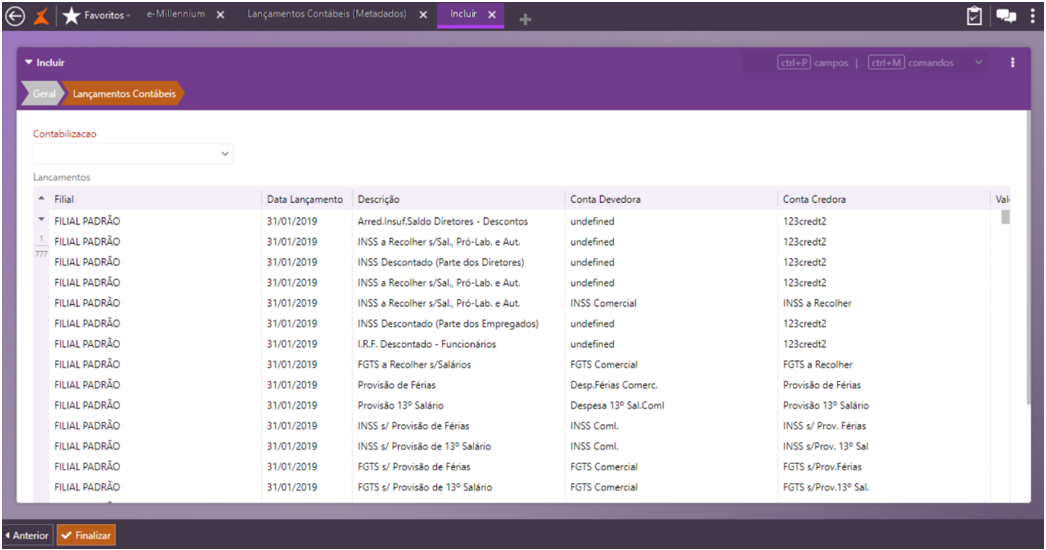
Task: Expand the chevron next to comandos shortcut
Action: pyautogui.click(x=978, y=63)
